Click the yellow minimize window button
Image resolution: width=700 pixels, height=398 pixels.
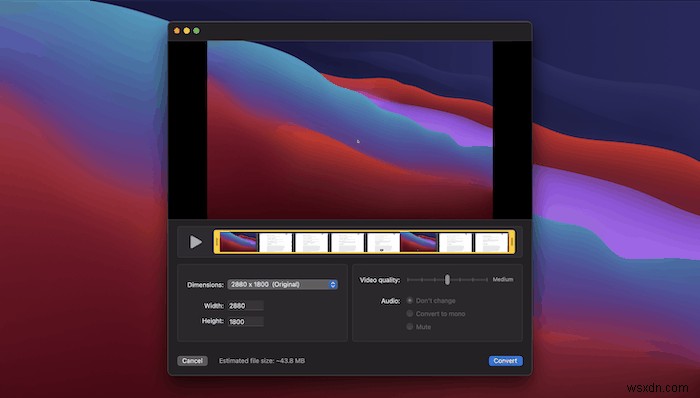coord(187,31)
